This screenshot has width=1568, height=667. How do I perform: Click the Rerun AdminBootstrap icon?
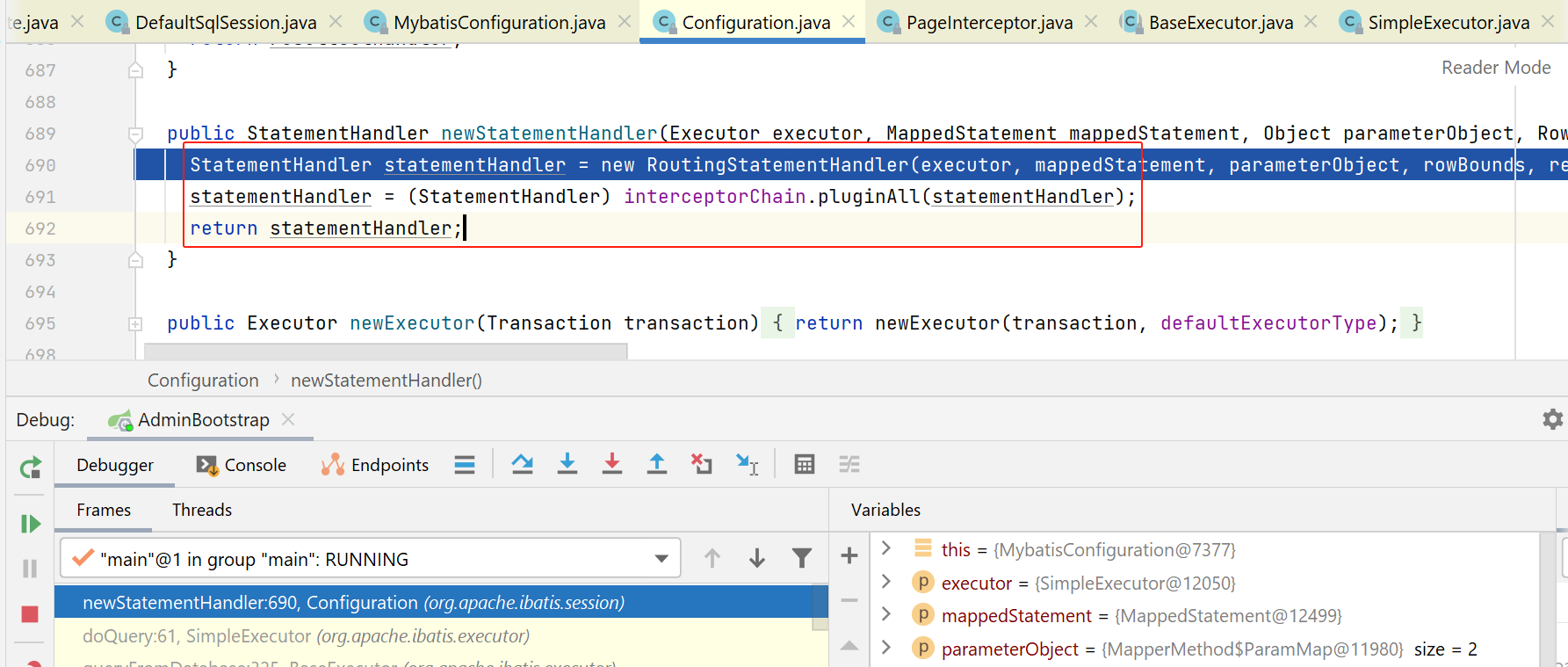(31, 468)
